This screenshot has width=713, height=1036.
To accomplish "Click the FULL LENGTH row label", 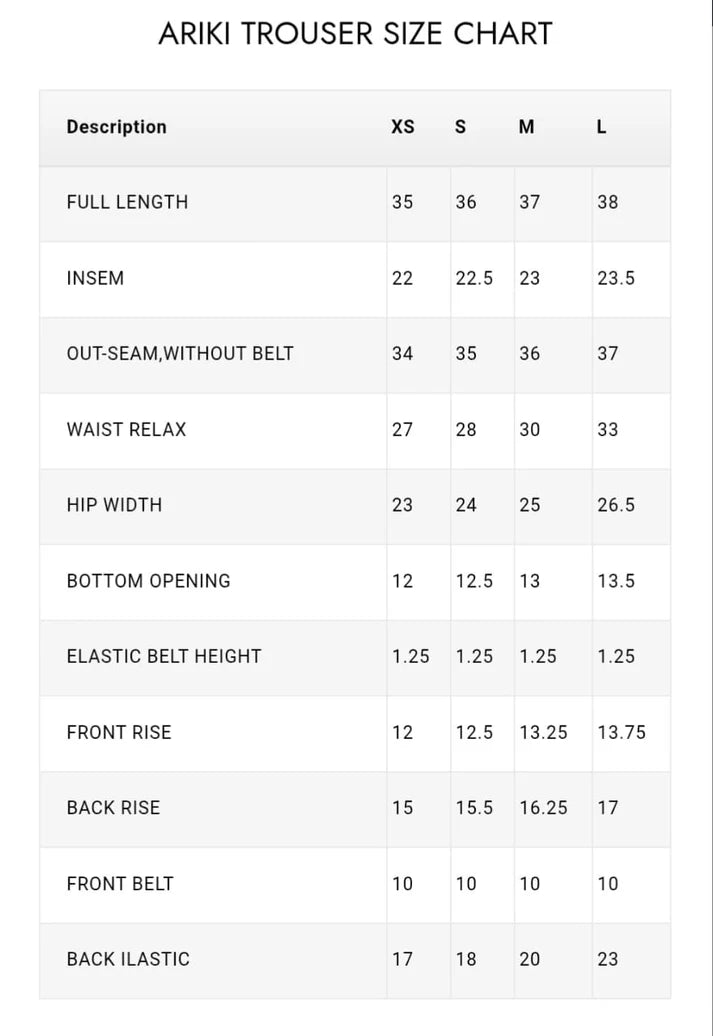I will point(127,202).
